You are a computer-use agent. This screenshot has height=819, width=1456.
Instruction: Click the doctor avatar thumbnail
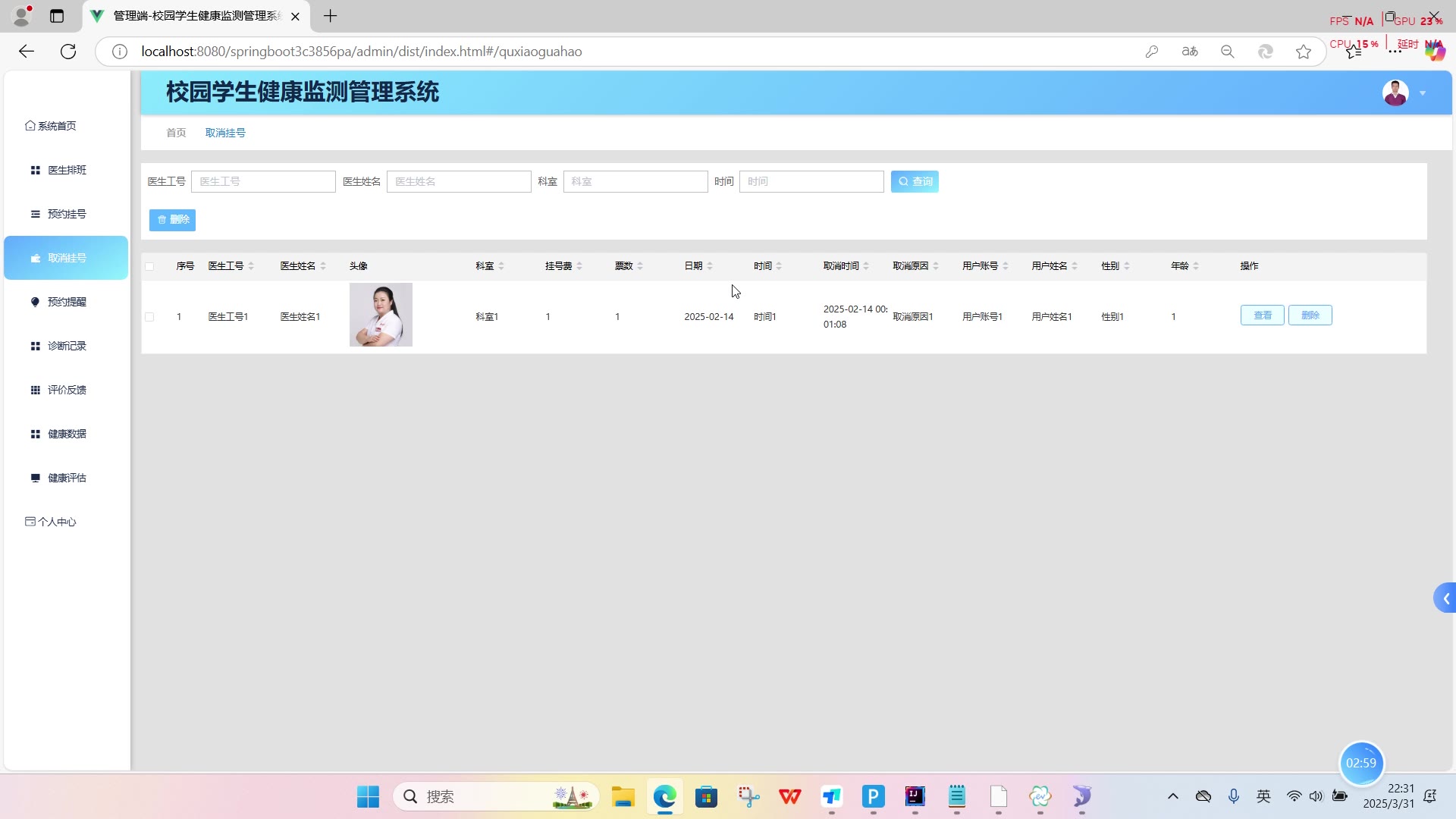tap(381, 315)
